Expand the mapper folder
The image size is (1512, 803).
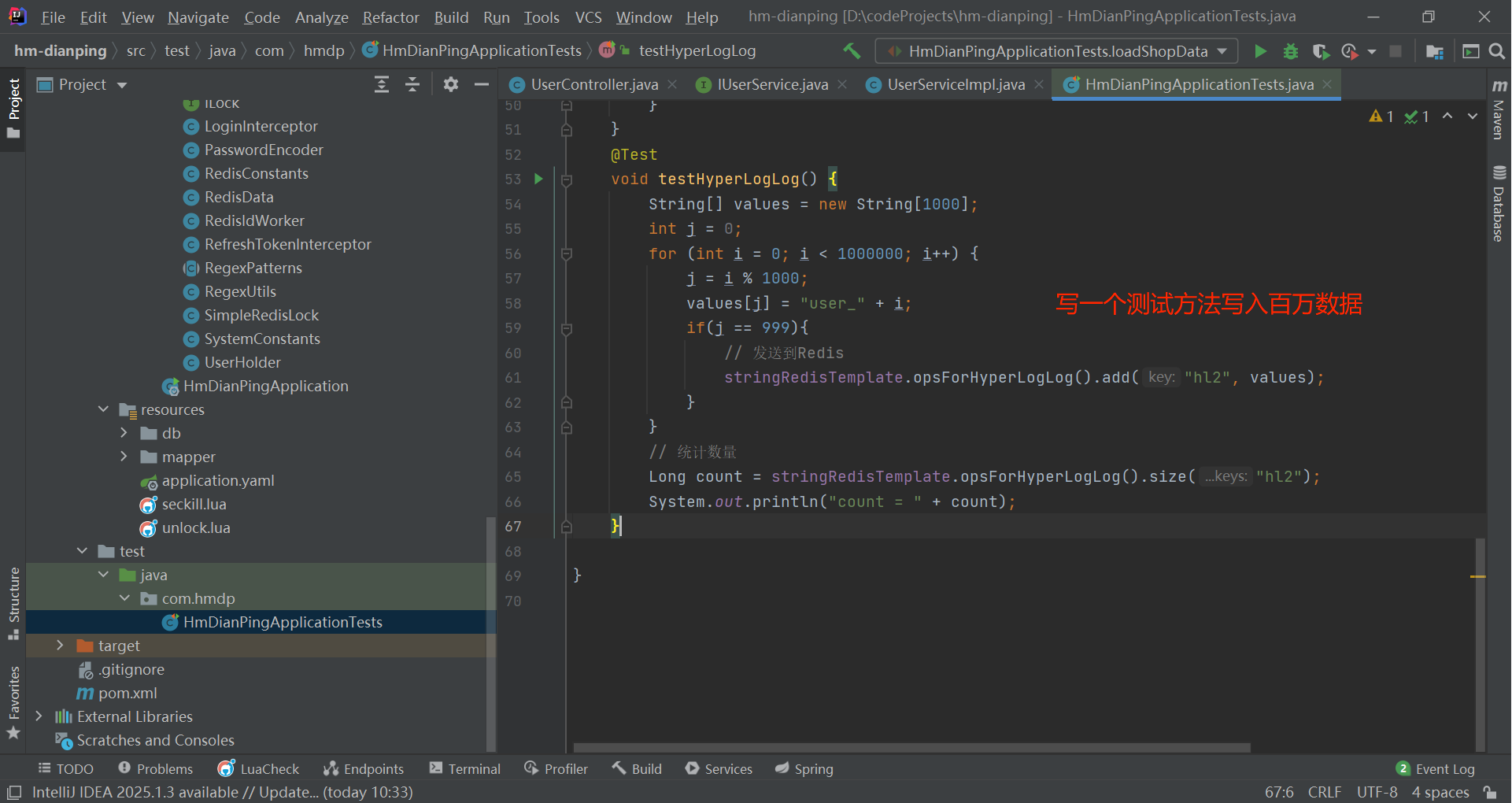point(124,457)
